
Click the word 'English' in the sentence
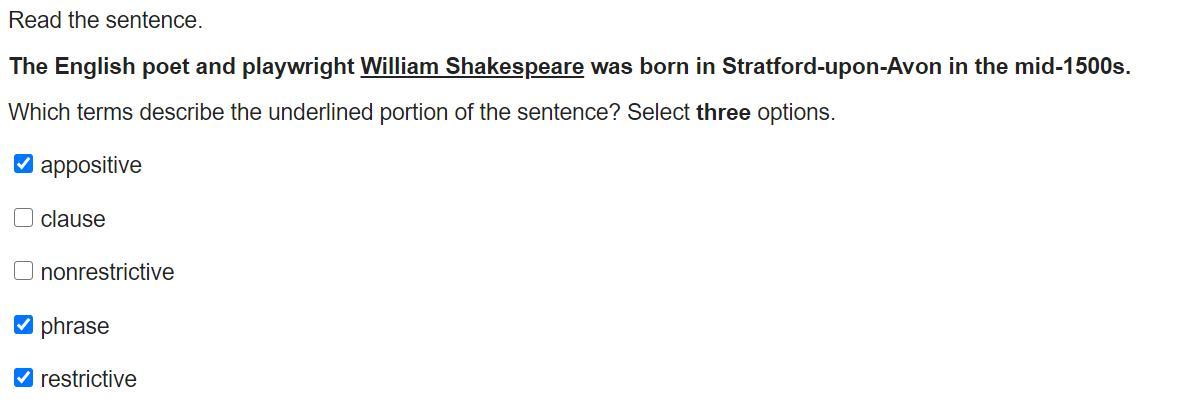pos(94,67)
